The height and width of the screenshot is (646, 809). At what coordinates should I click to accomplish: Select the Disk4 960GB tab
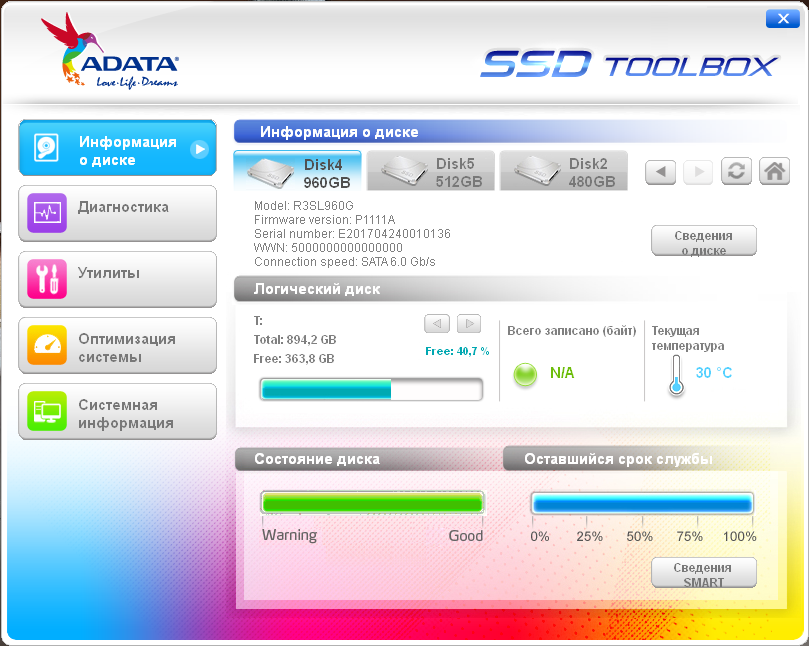coord(297,171)
